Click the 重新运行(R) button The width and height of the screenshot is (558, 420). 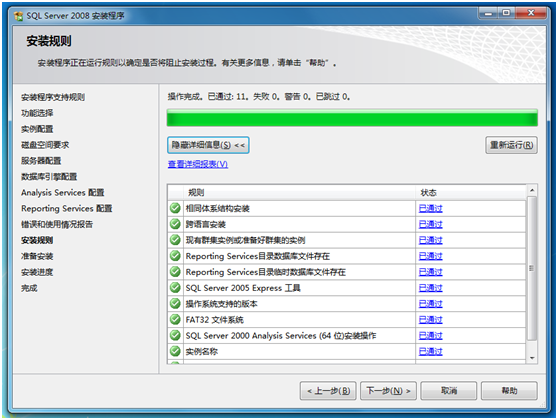click(511, 145)
